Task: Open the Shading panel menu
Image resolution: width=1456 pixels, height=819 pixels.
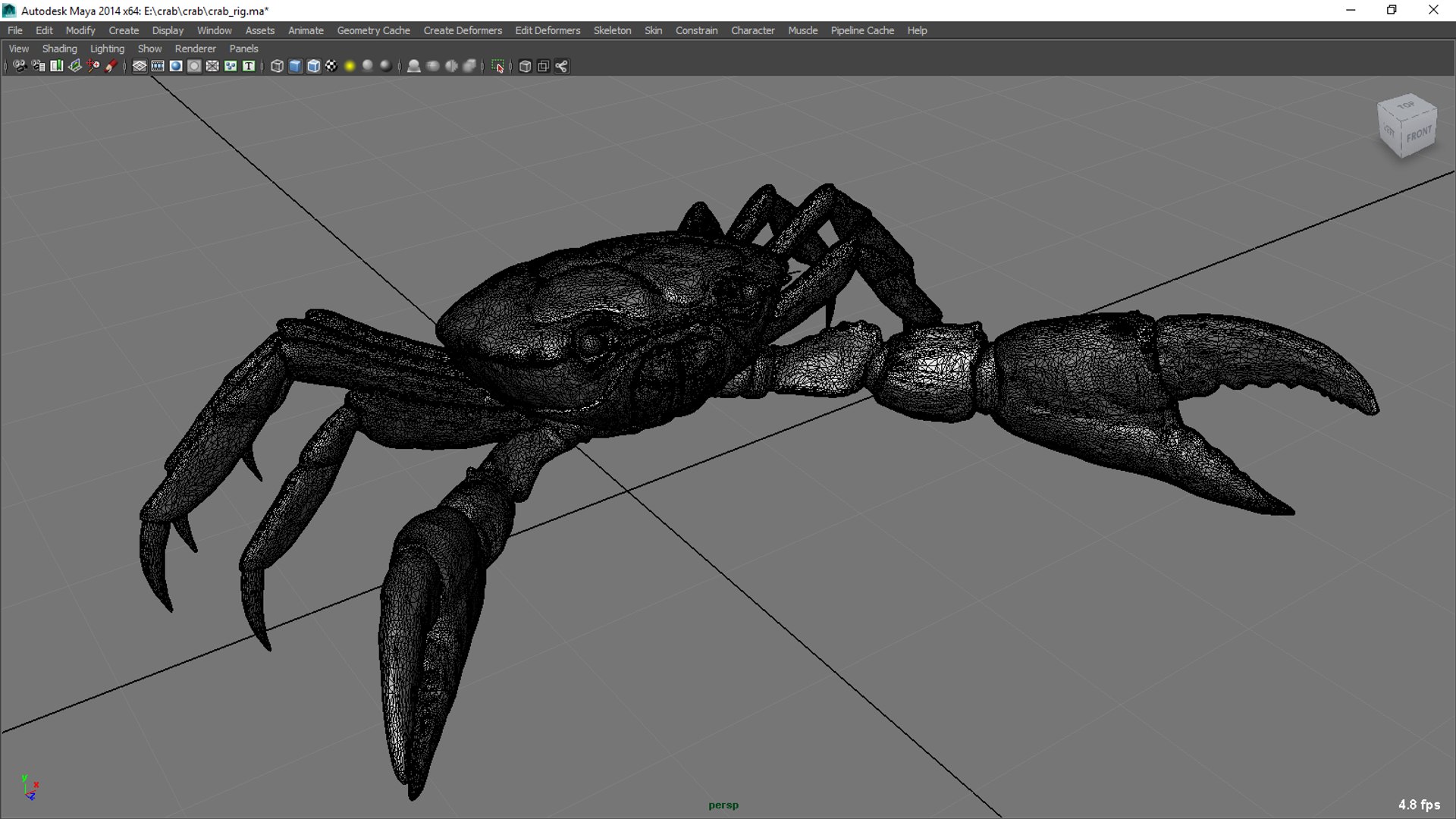Action: (x=59, y=49)
